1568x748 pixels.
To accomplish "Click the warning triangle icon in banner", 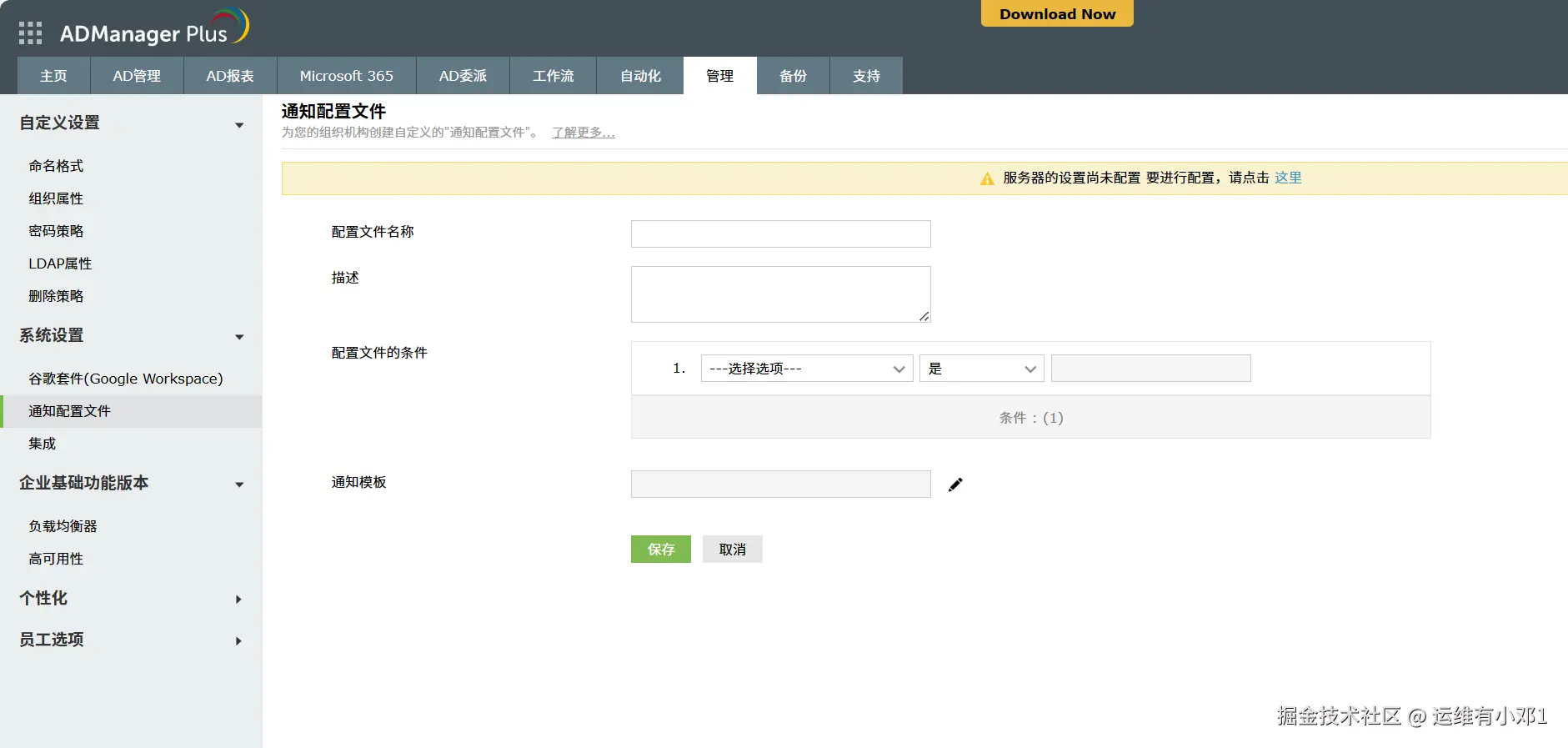I will click(987, 178).
